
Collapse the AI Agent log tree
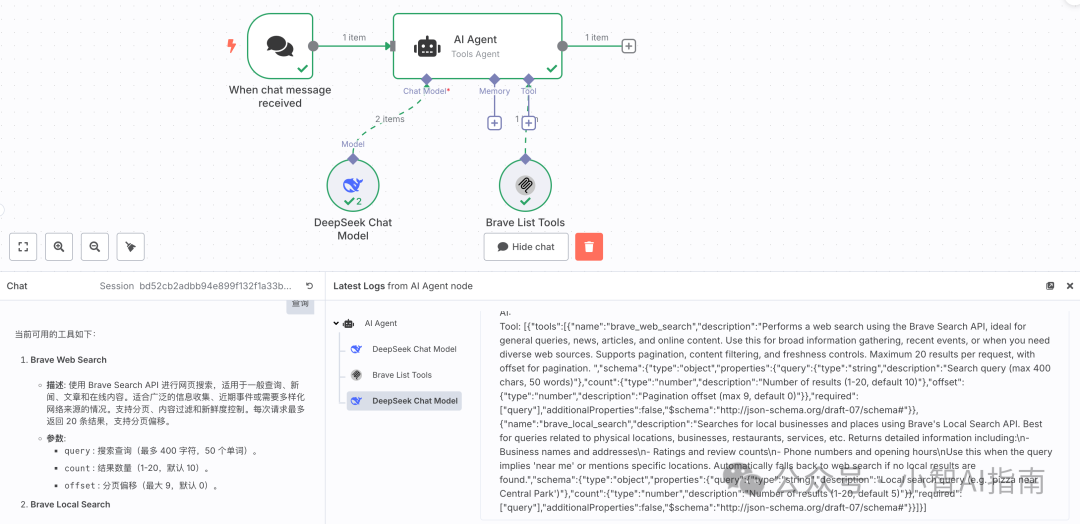tap(336, 323)
